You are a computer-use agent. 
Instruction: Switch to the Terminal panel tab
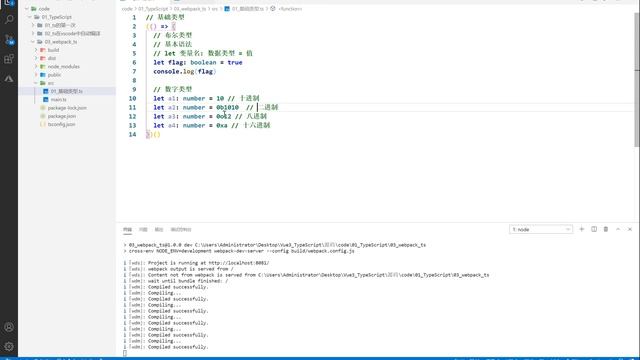pos(127,229)
